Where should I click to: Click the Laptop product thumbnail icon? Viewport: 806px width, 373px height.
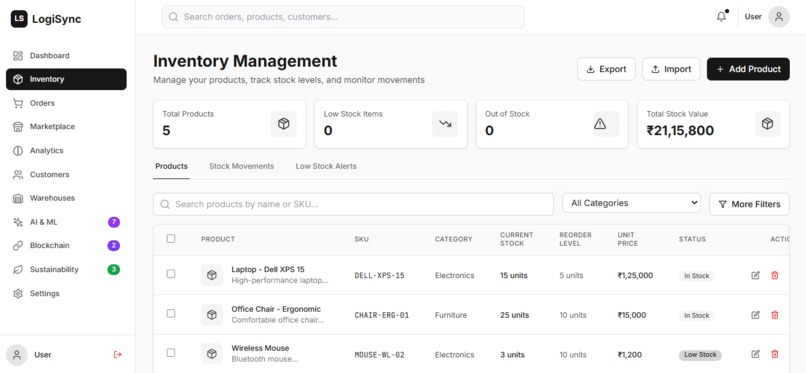[212, 275]
